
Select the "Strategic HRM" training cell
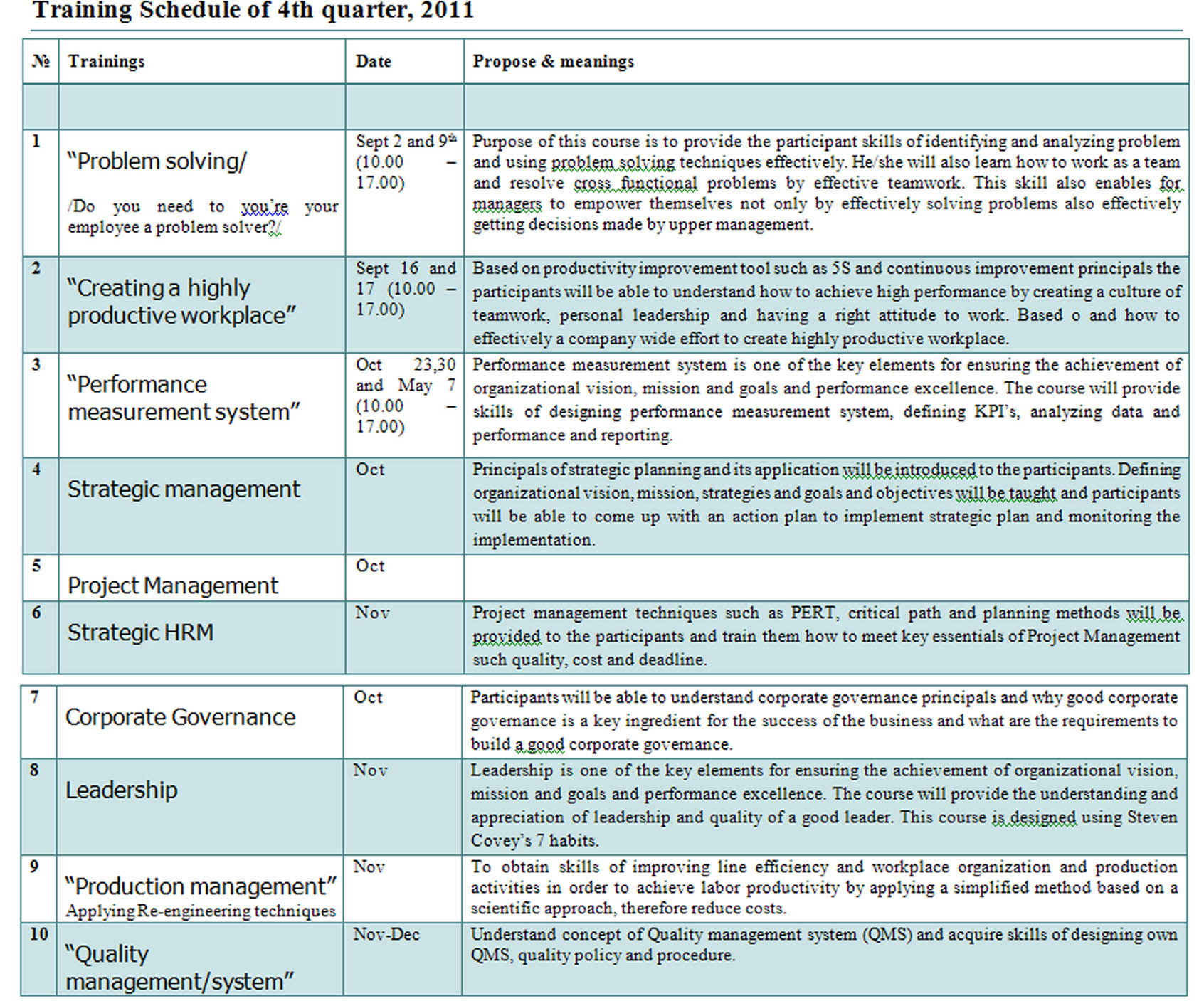(140, 632)
